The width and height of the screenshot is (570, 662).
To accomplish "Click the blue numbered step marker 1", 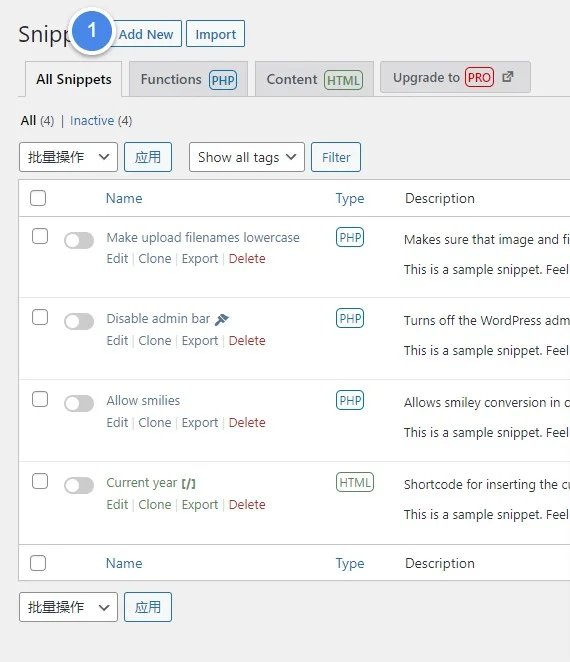I will point(92,31).
